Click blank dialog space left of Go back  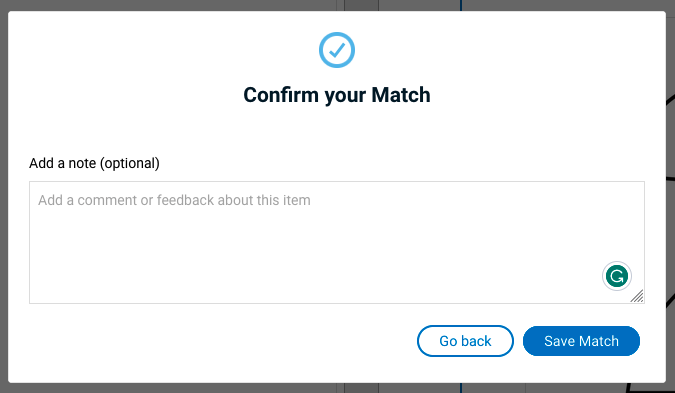(215, 341)
